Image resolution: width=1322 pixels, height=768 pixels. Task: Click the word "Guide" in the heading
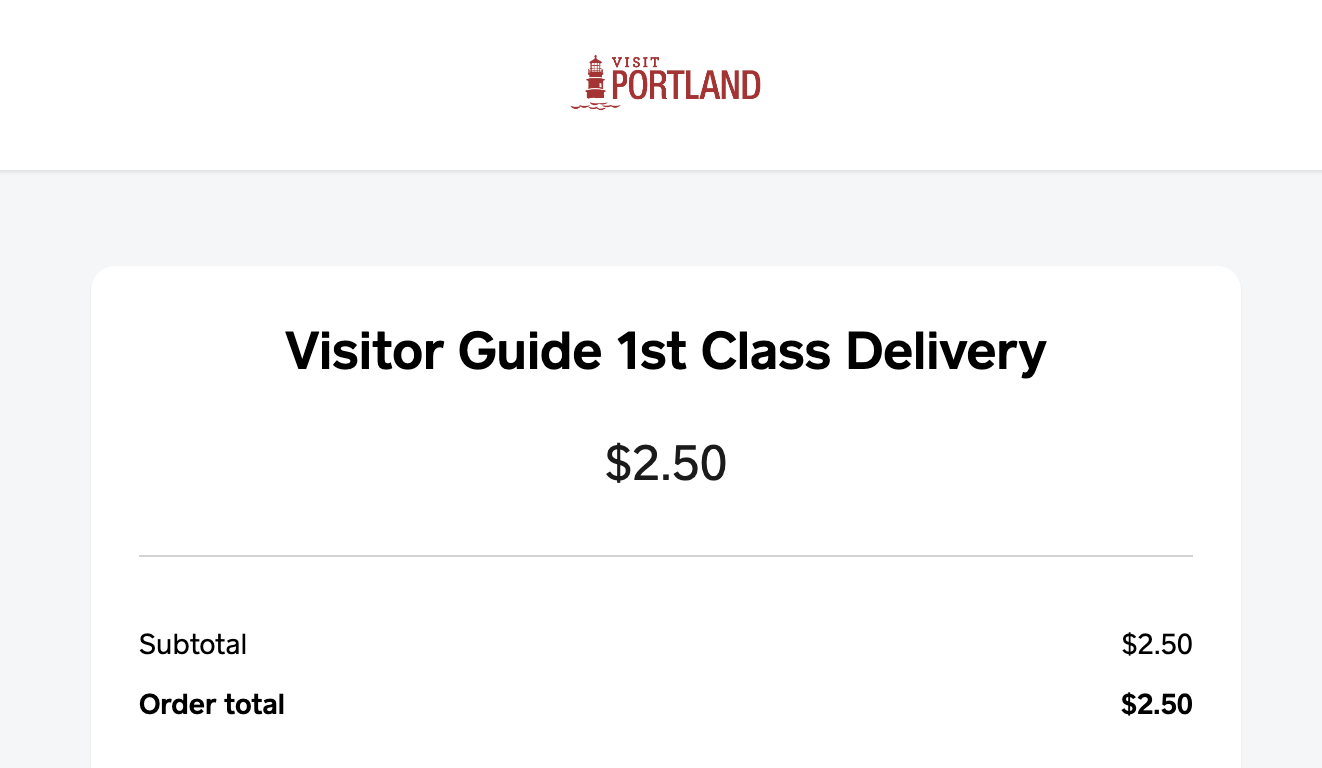coord(523,352)
